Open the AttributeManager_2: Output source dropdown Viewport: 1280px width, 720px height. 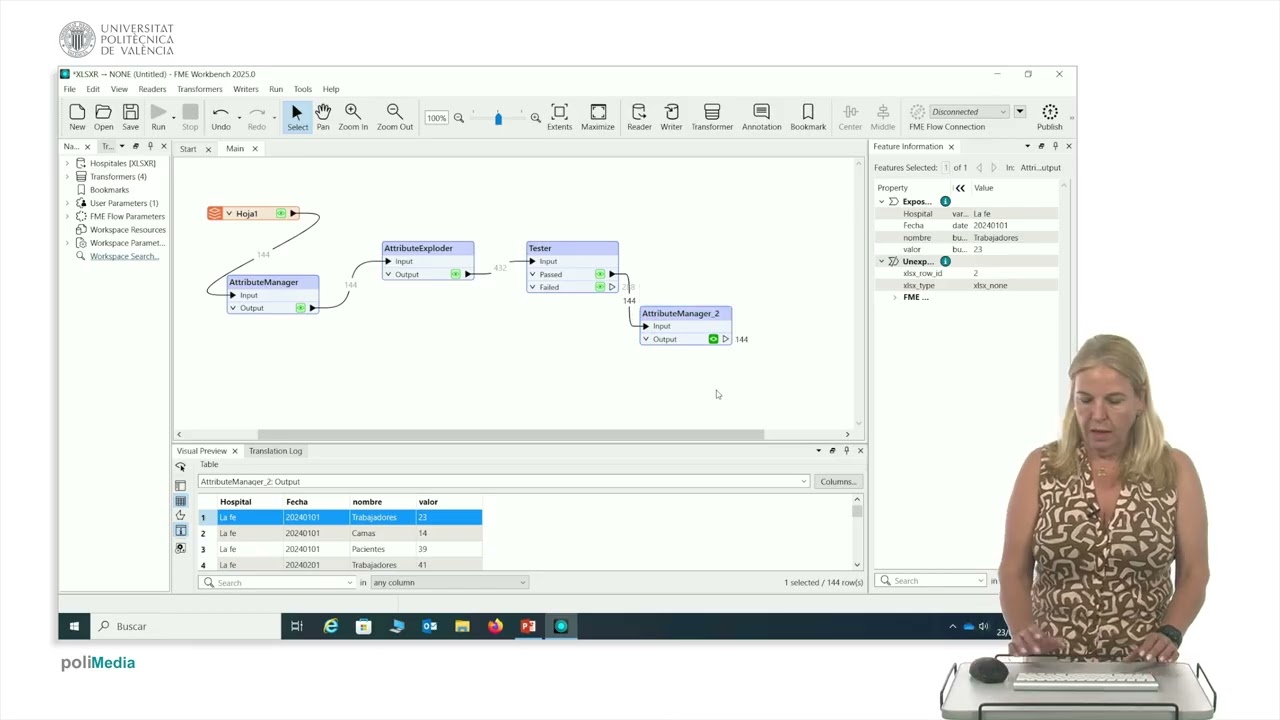coord(504,482)
